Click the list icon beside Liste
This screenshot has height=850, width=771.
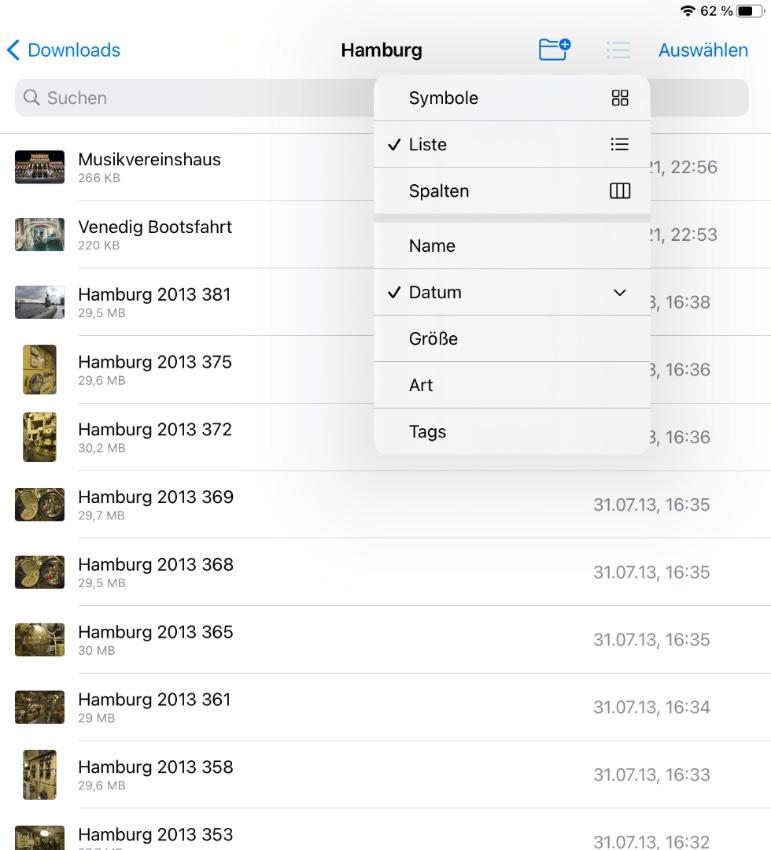(620, 145)
